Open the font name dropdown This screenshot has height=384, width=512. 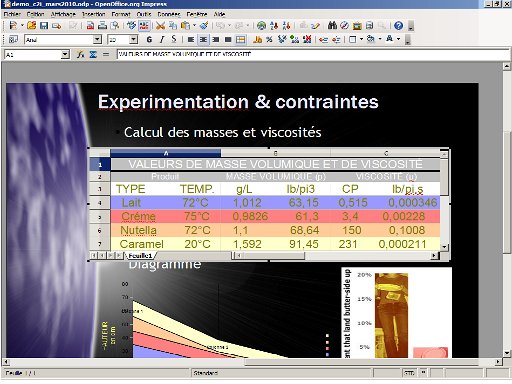click(97, 40)
